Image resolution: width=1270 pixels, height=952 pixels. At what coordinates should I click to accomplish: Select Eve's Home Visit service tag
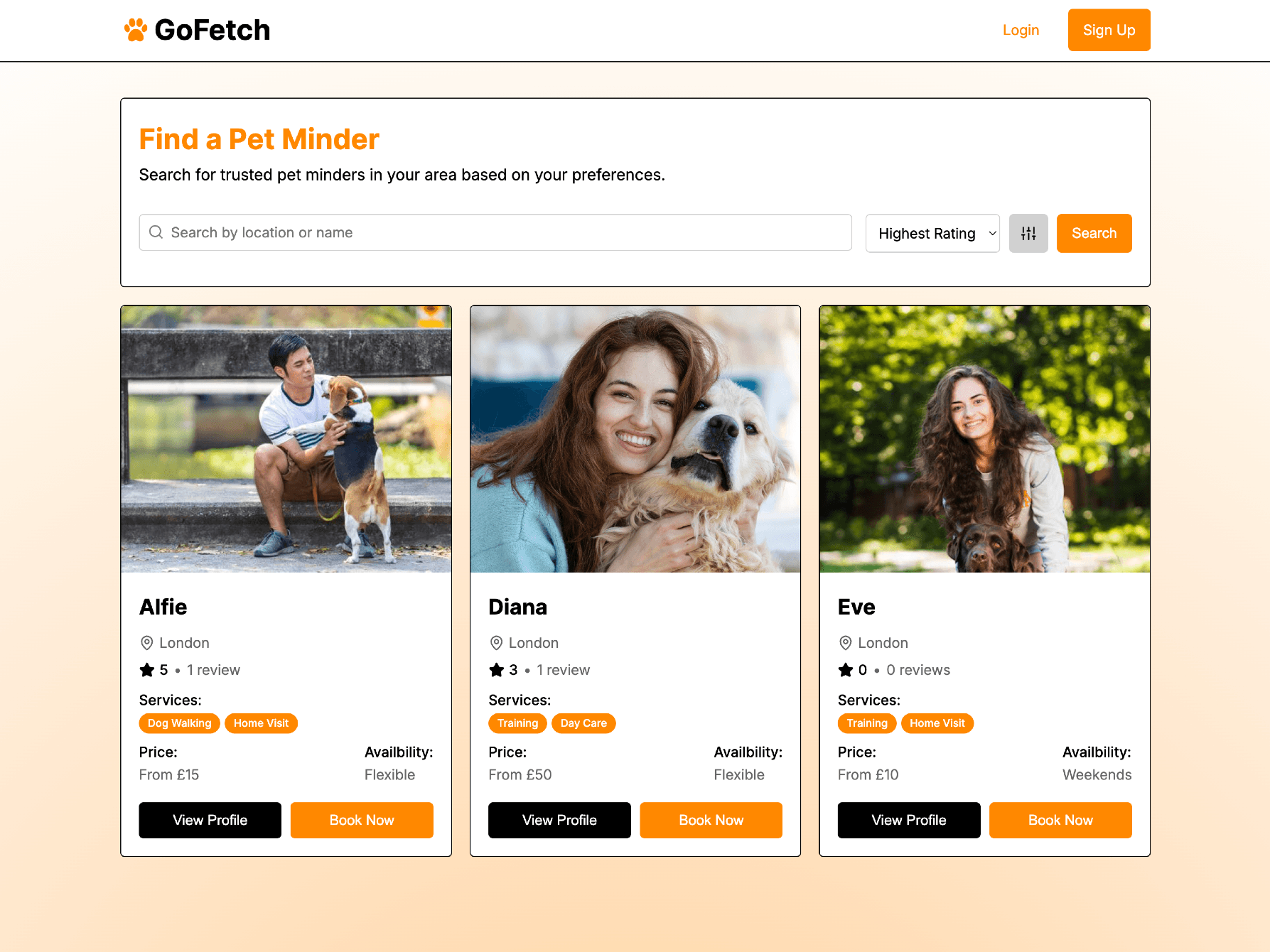[937, 723]
